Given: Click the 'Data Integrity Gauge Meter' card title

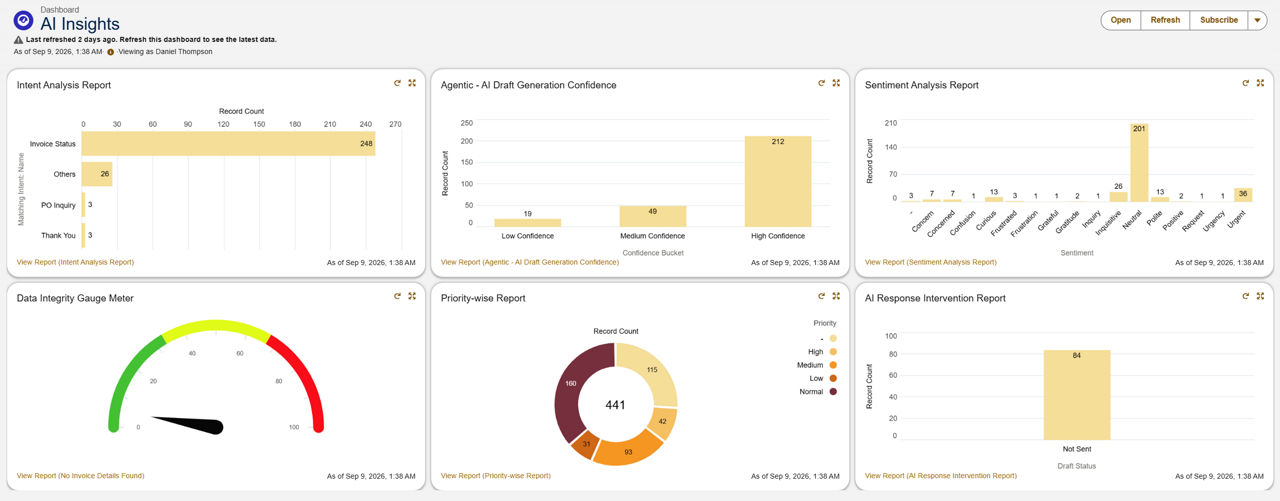Looking at the screenshot, I should 75,298.
